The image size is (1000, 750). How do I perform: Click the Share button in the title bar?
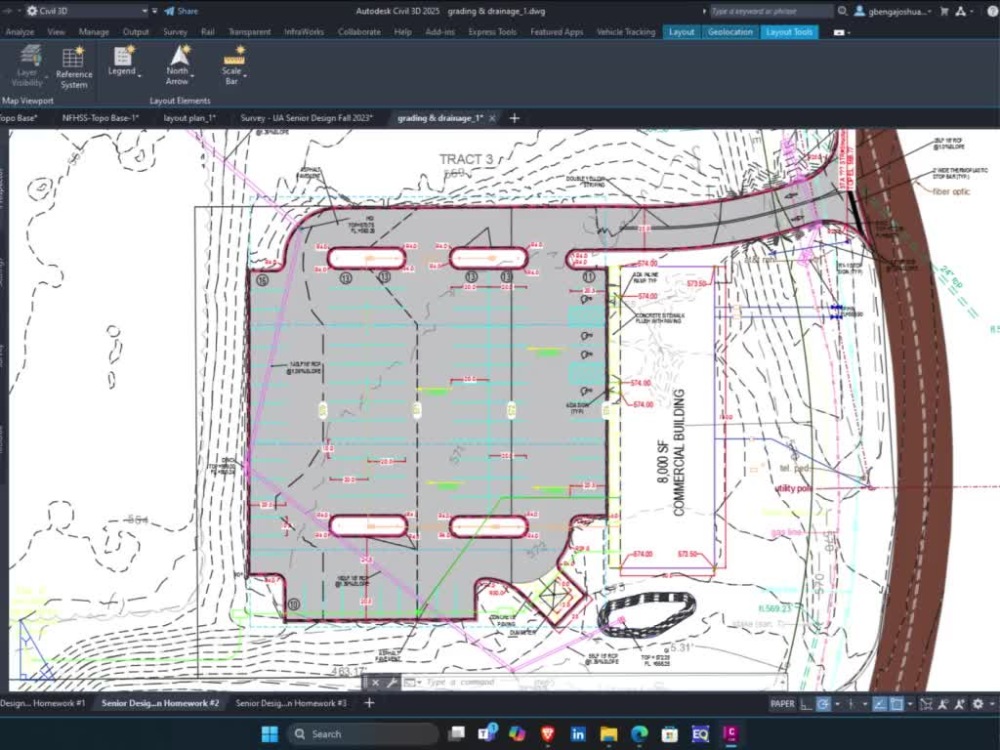(186, 11)
